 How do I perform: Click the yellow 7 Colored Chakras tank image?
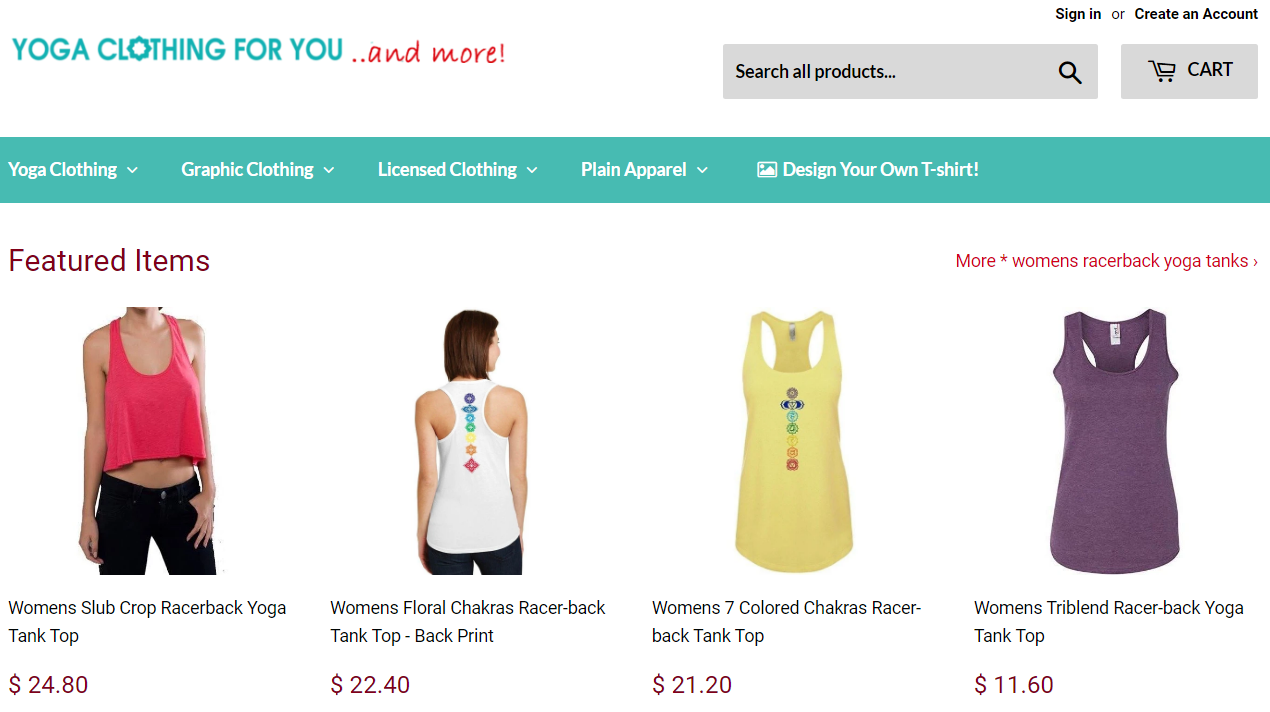[x=792, y=440]
